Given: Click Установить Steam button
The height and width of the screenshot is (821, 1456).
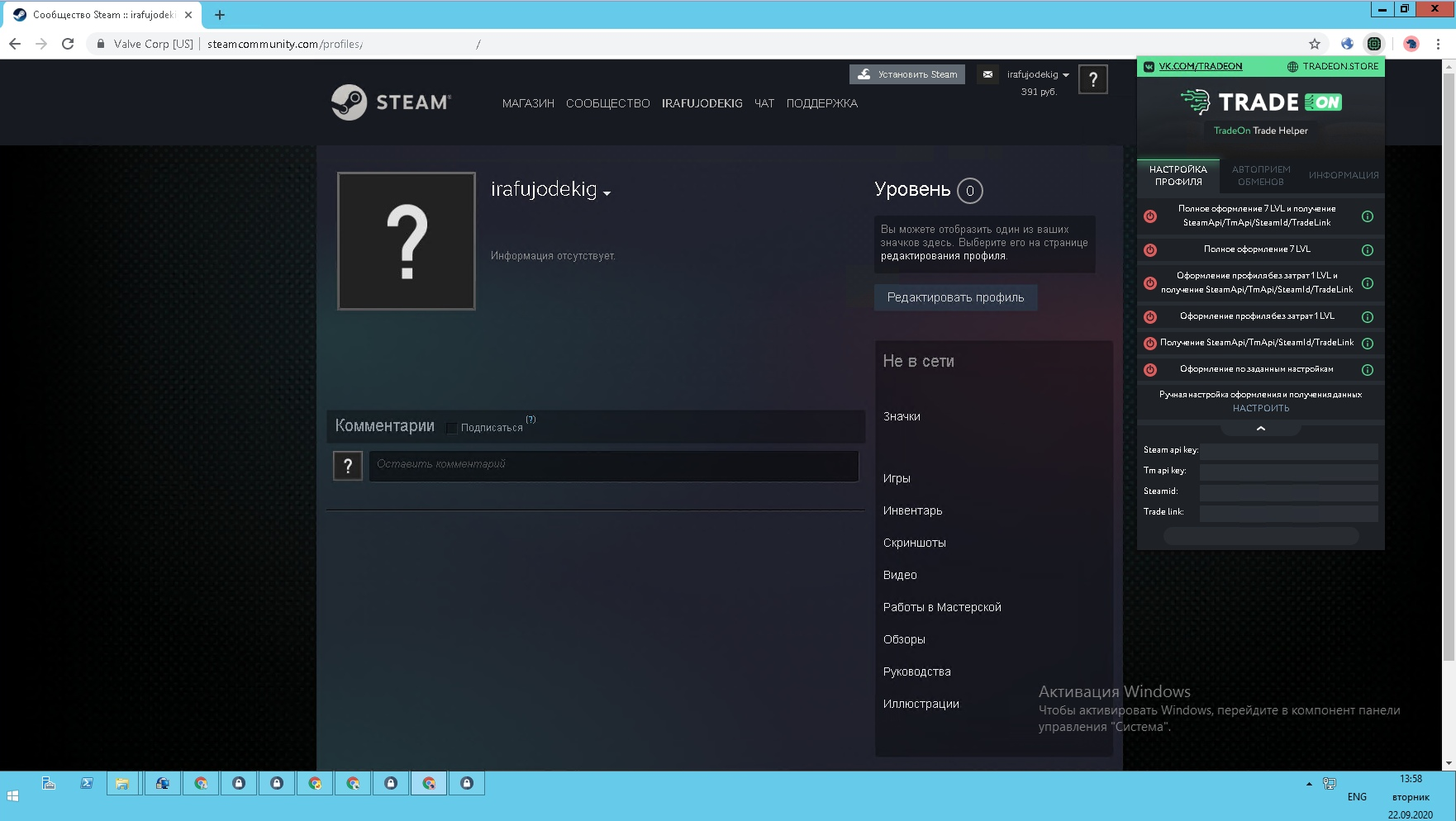Looking at the screenshot, I should point(907,74).
